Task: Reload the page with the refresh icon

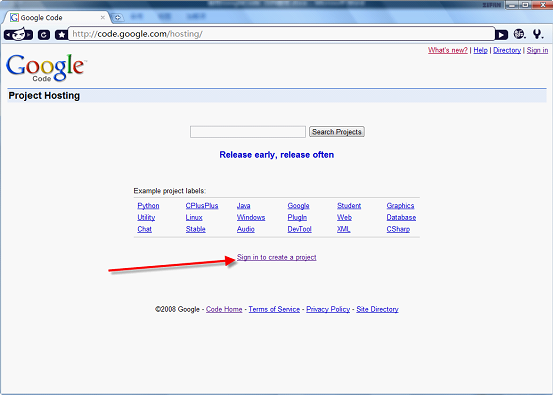Action: (x=44, y=35)
